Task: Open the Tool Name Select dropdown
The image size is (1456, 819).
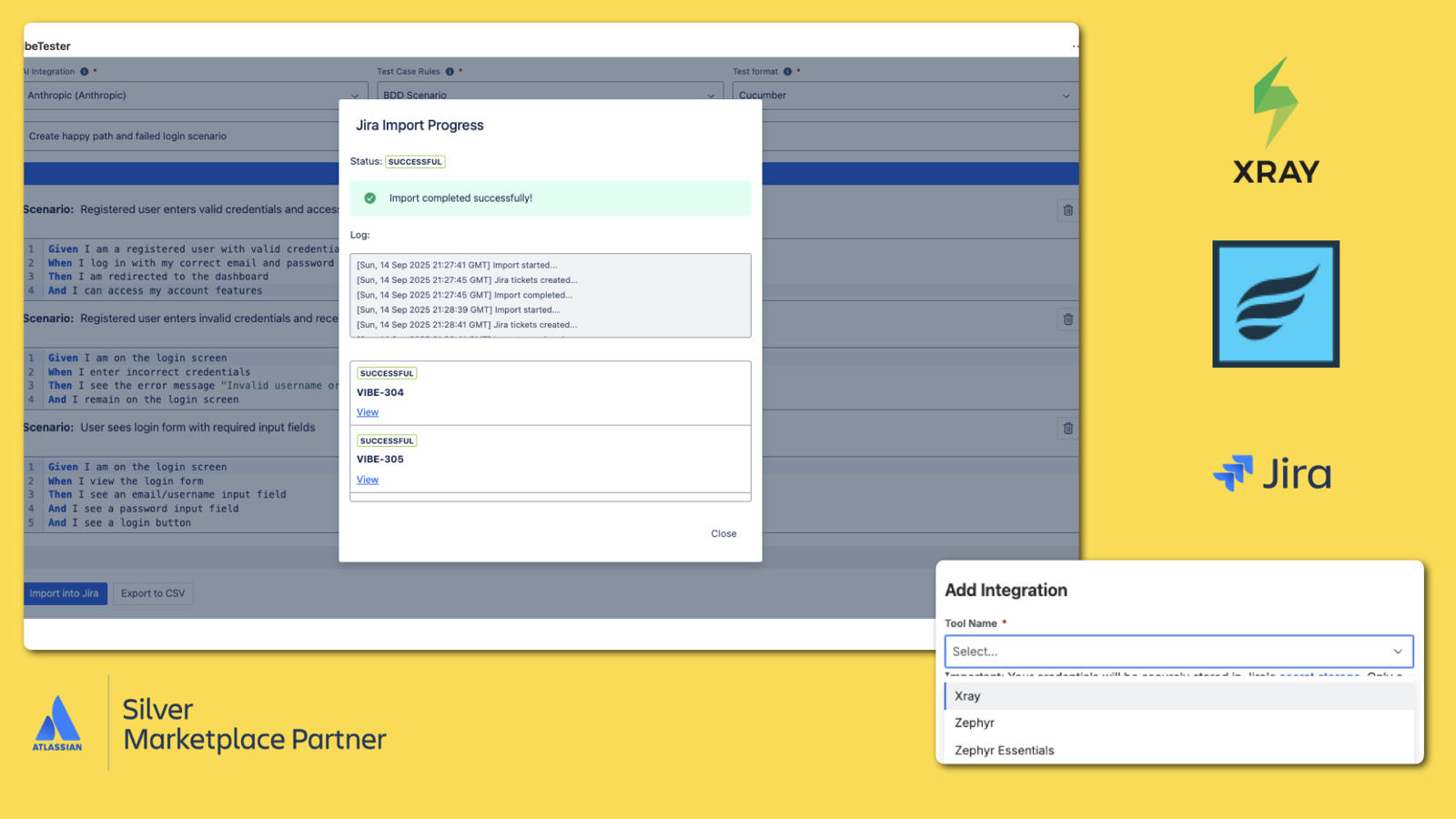Action: pos(1178,651)
